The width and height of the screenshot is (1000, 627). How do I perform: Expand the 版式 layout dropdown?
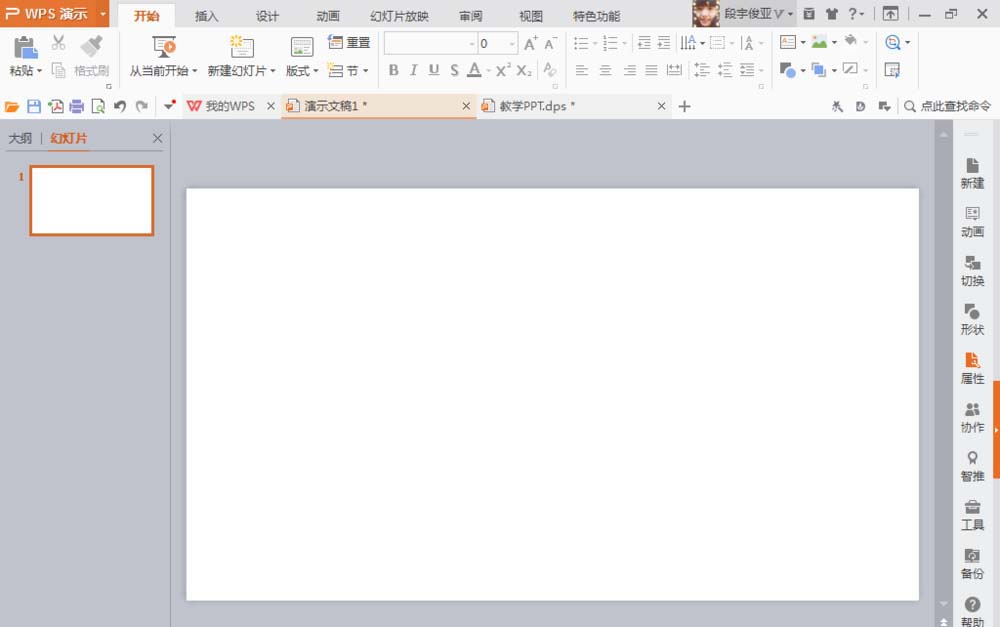(x=302, y=71)
